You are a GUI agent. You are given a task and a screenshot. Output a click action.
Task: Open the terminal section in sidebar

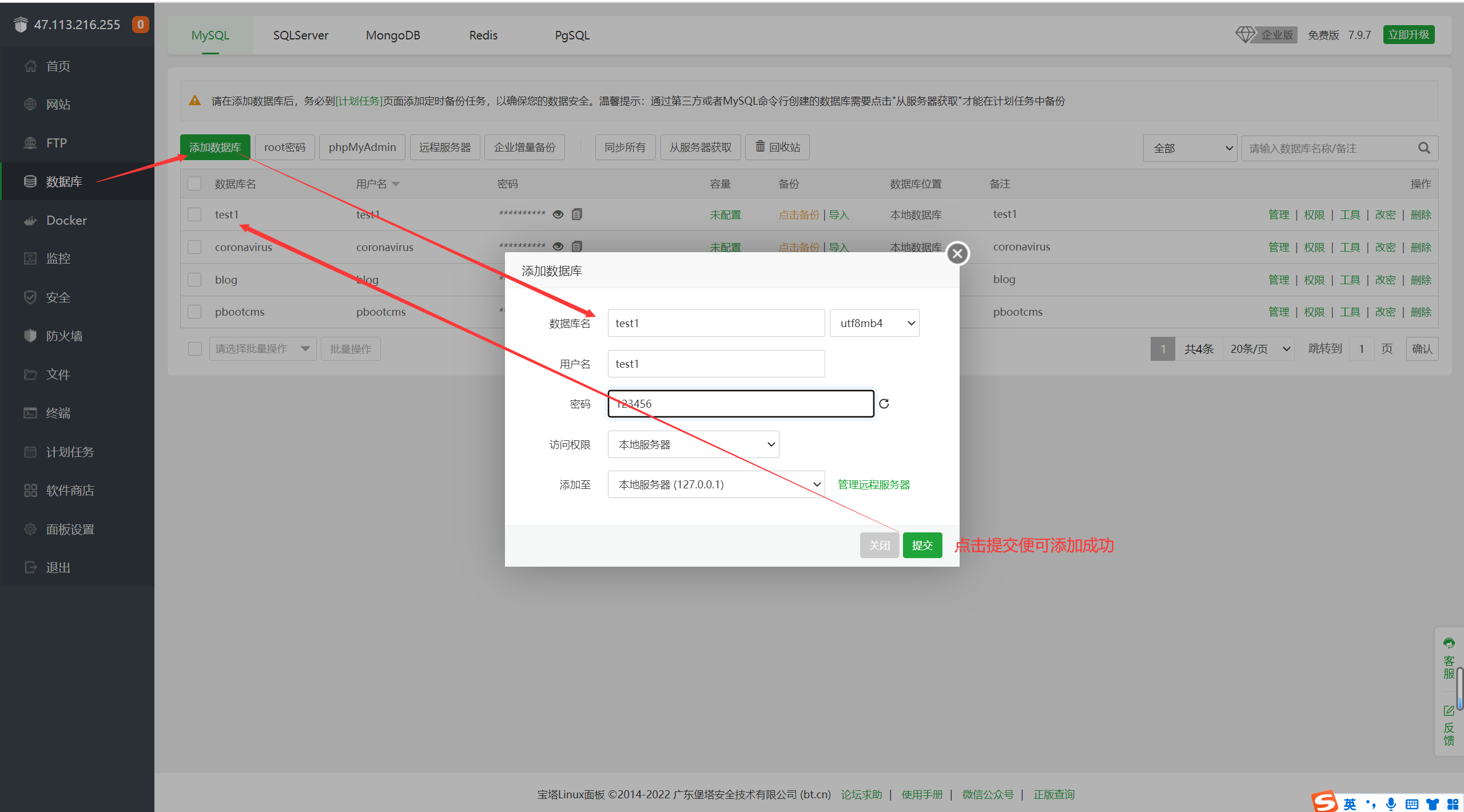(x=58, y=413)
